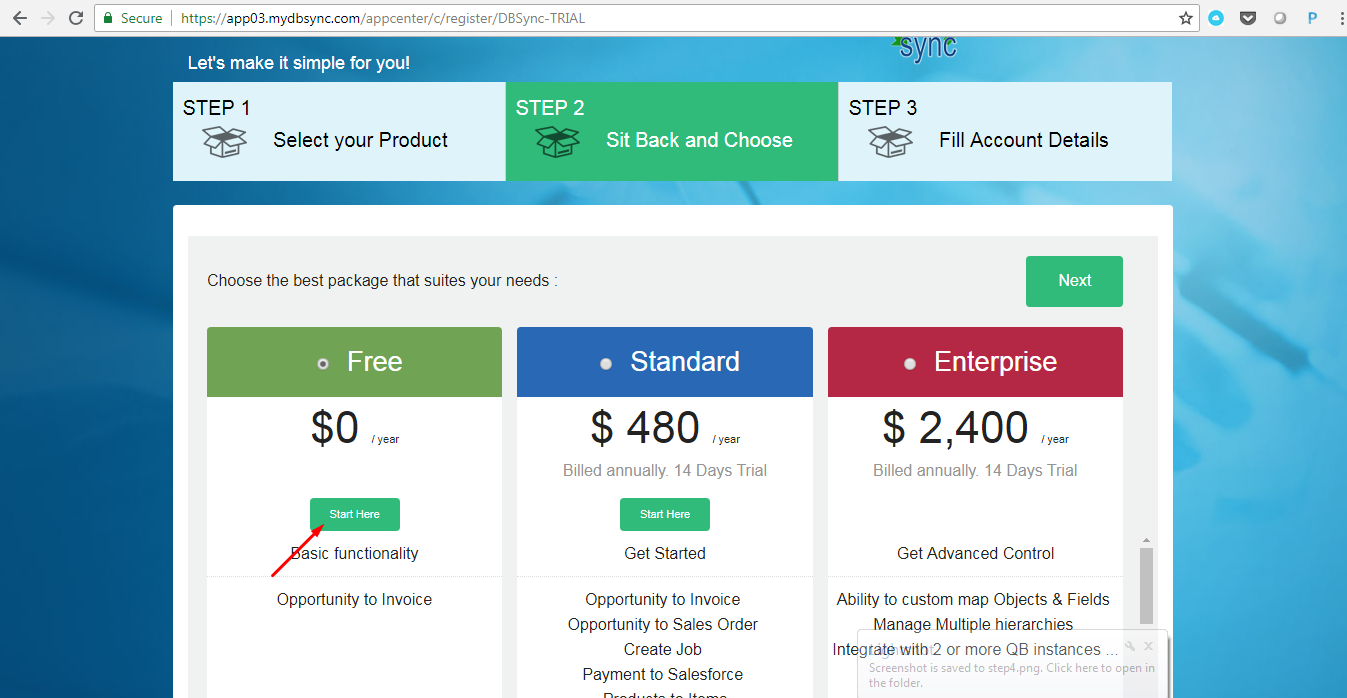Select the Free plan radio button

click(323, 364)
